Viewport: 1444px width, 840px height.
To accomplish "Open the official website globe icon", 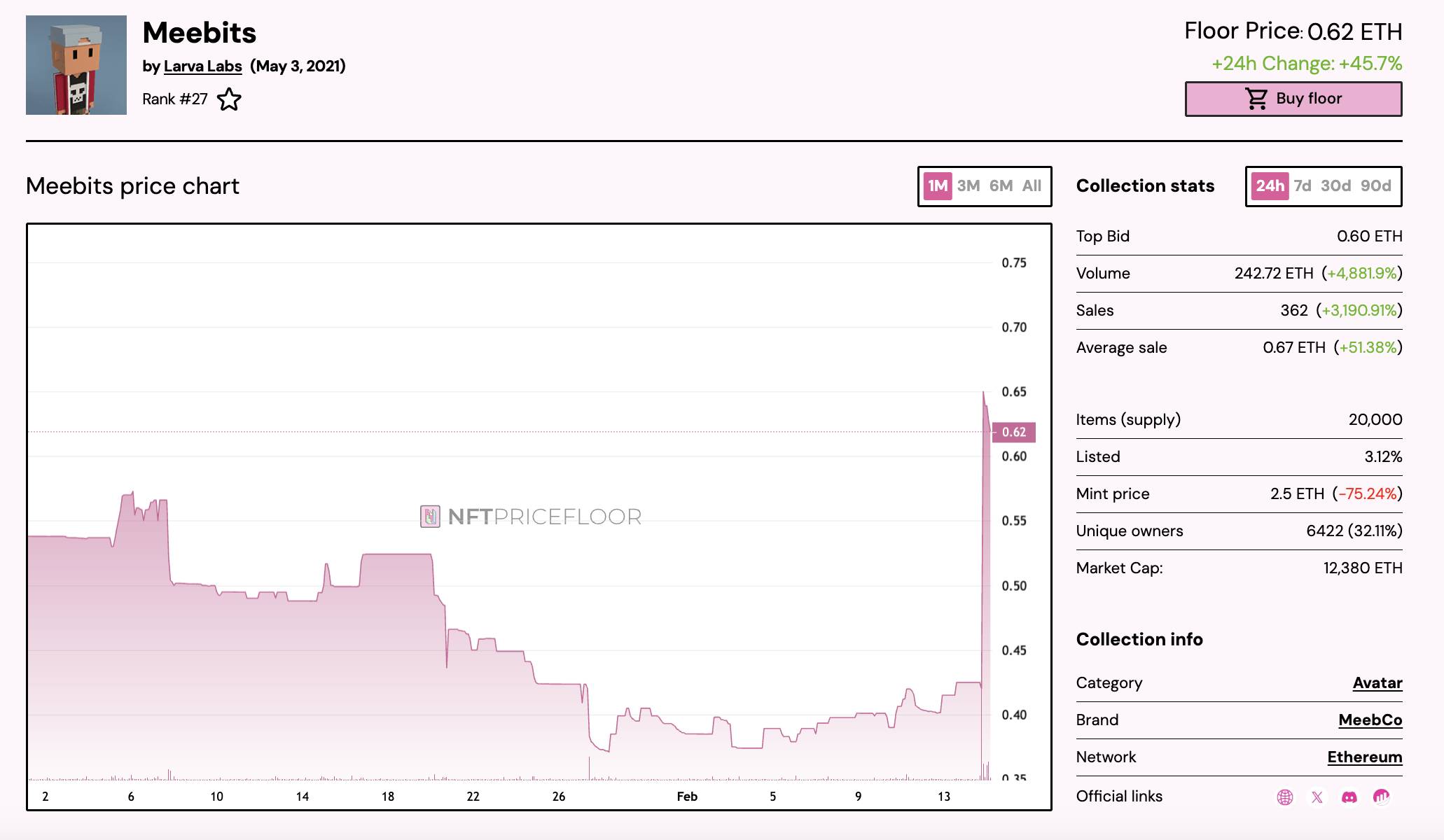I will [x=1284, y=797].
